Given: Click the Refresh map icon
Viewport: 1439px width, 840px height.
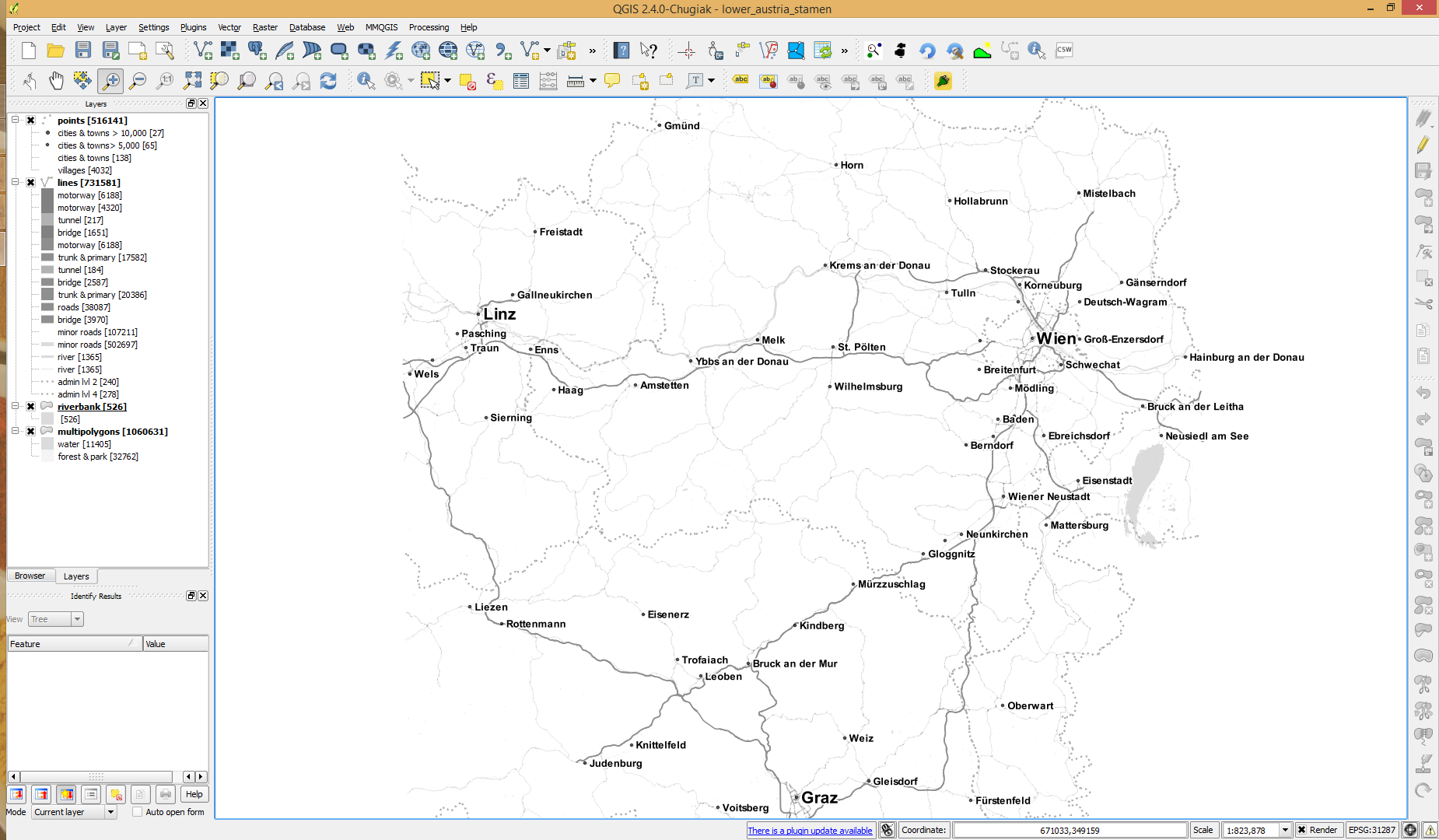Looking at the screenshot, I should 328,81.
